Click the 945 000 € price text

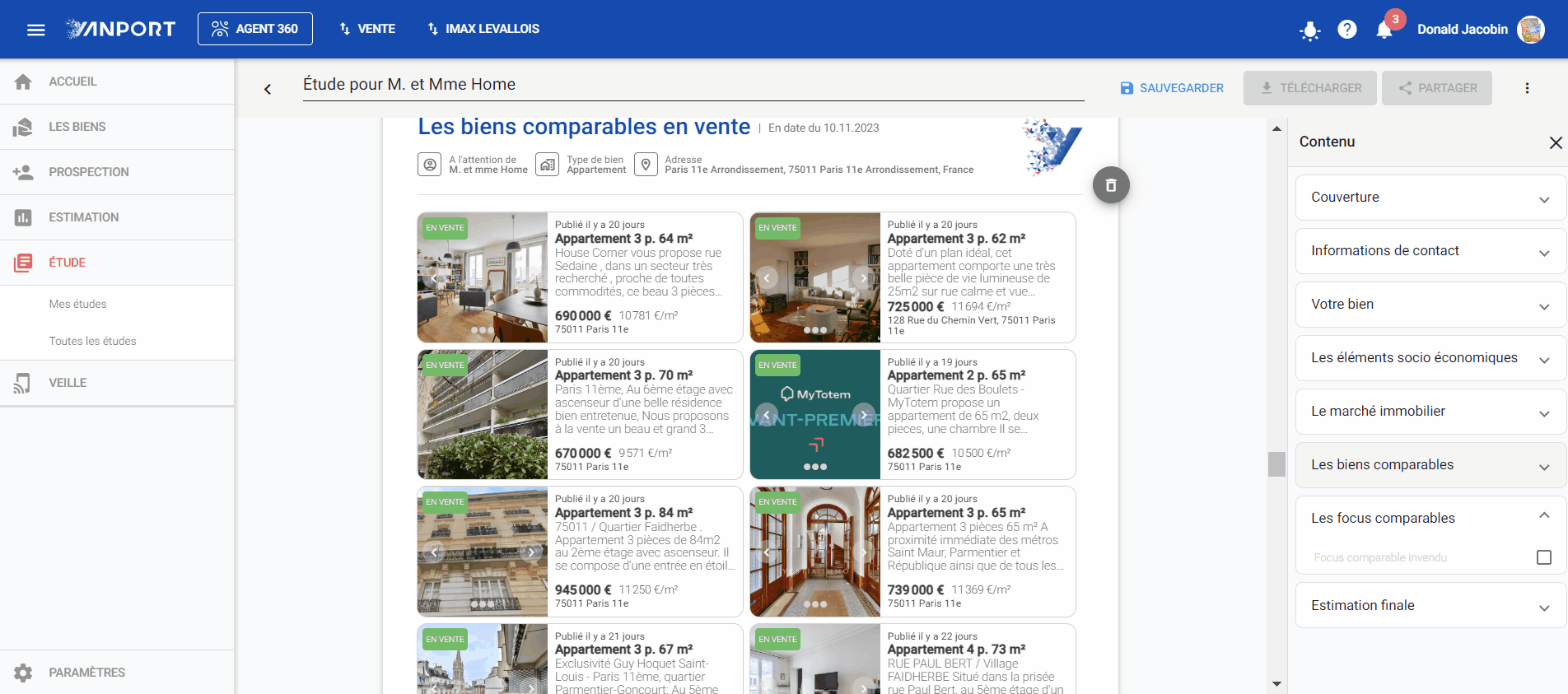[583, 590]
